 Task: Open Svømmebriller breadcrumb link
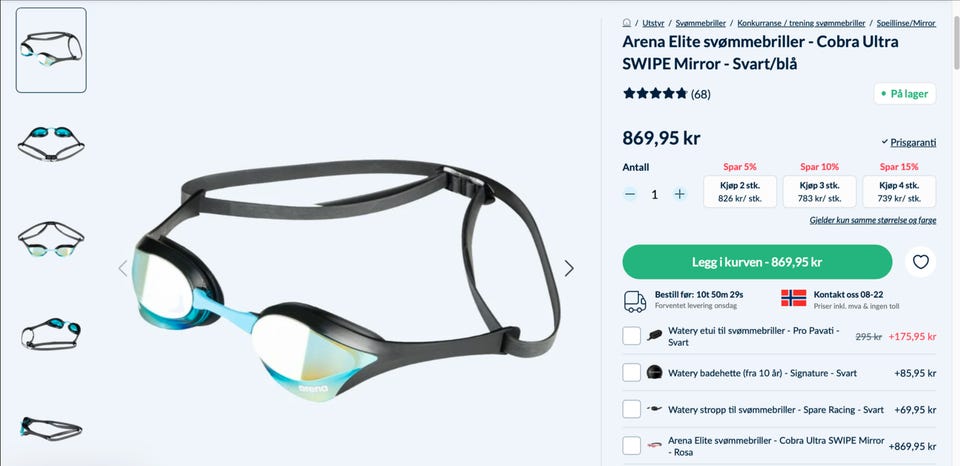pyautogui.click(x=700, y=23)
